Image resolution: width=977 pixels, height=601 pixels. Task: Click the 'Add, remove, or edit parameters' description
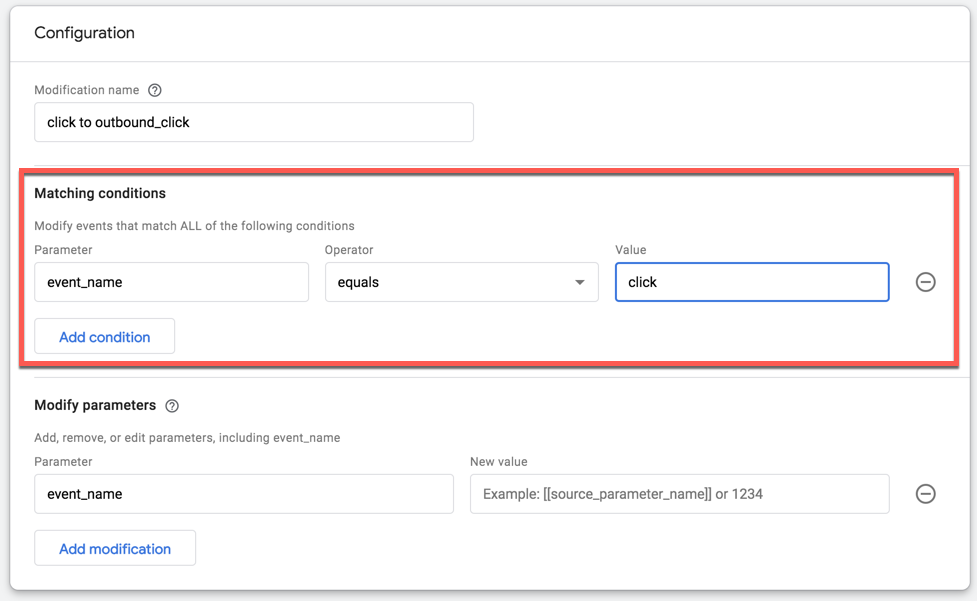tap(187, 437)
